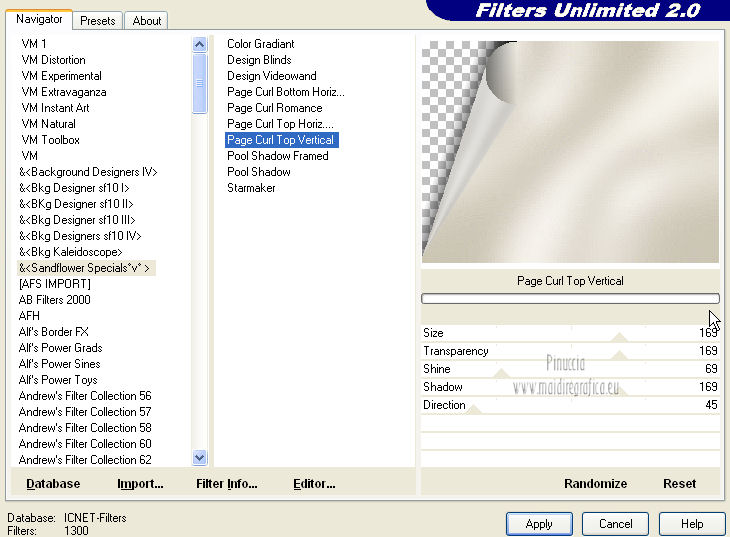Viewport: 730px width, 537px height.
Task: Select Page Curl Top Horiz.... filter
Action: coord(280,124)
